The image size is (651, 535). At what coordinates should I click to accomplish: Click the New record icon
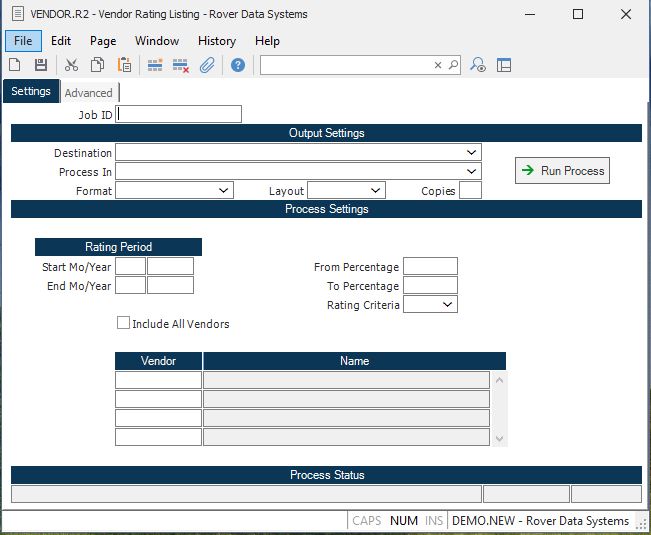(15, 65)
